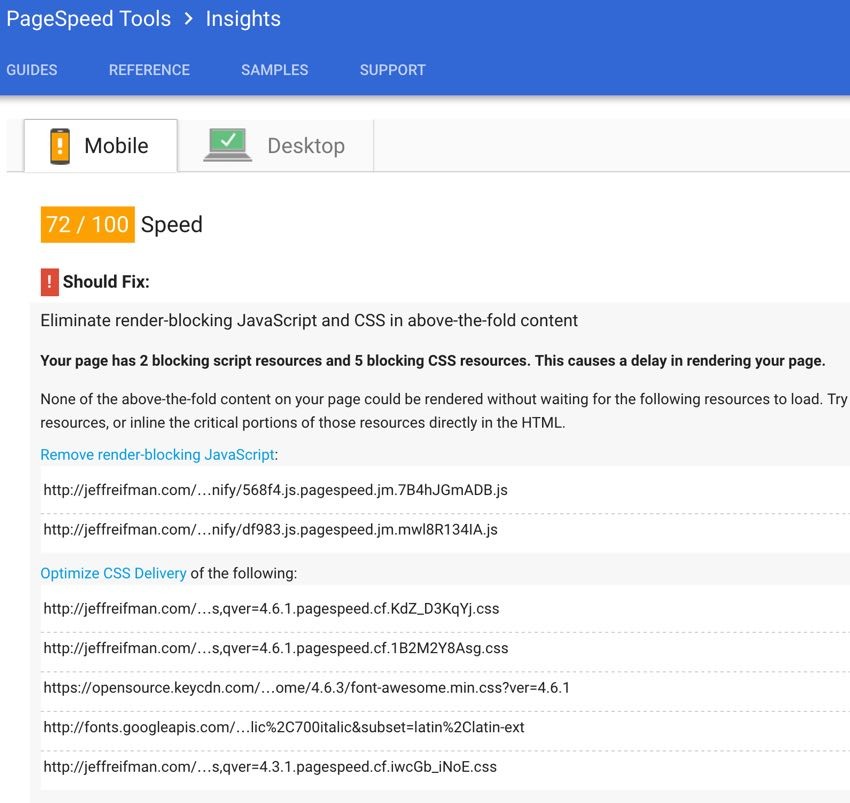
Task: Select the 568f4.js.pagespeed.jm.7B4hJGmADB.js URL
Action: coord(275,490)
